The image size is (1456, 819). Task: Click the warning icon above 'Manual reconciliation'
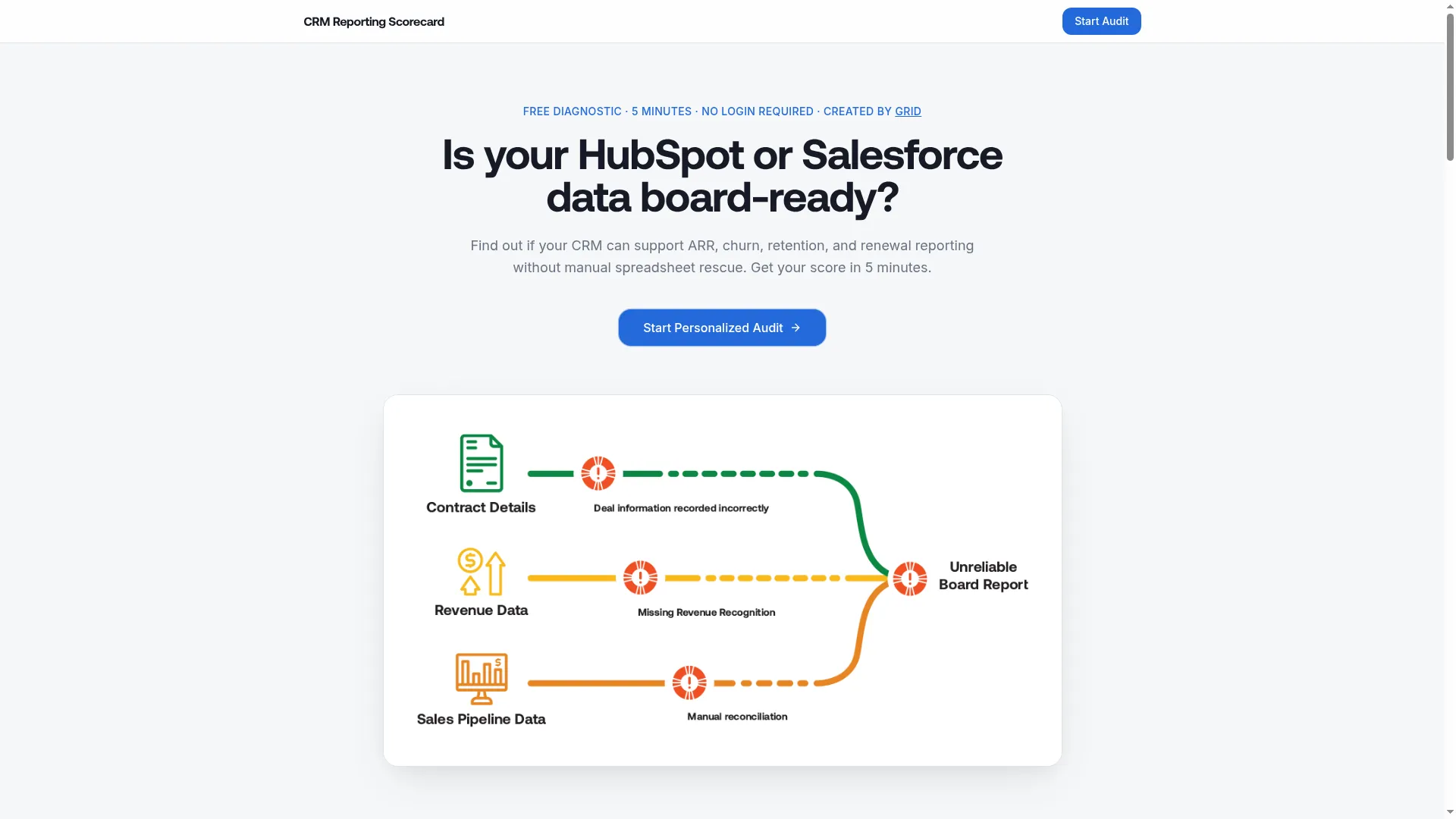[689, 682]
